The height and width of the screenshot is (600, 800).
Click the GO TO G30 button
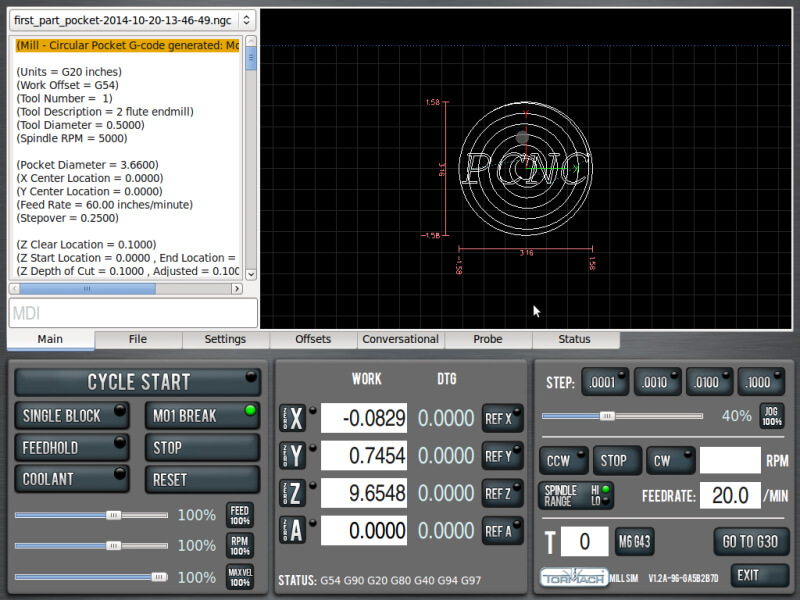point(750,541)
